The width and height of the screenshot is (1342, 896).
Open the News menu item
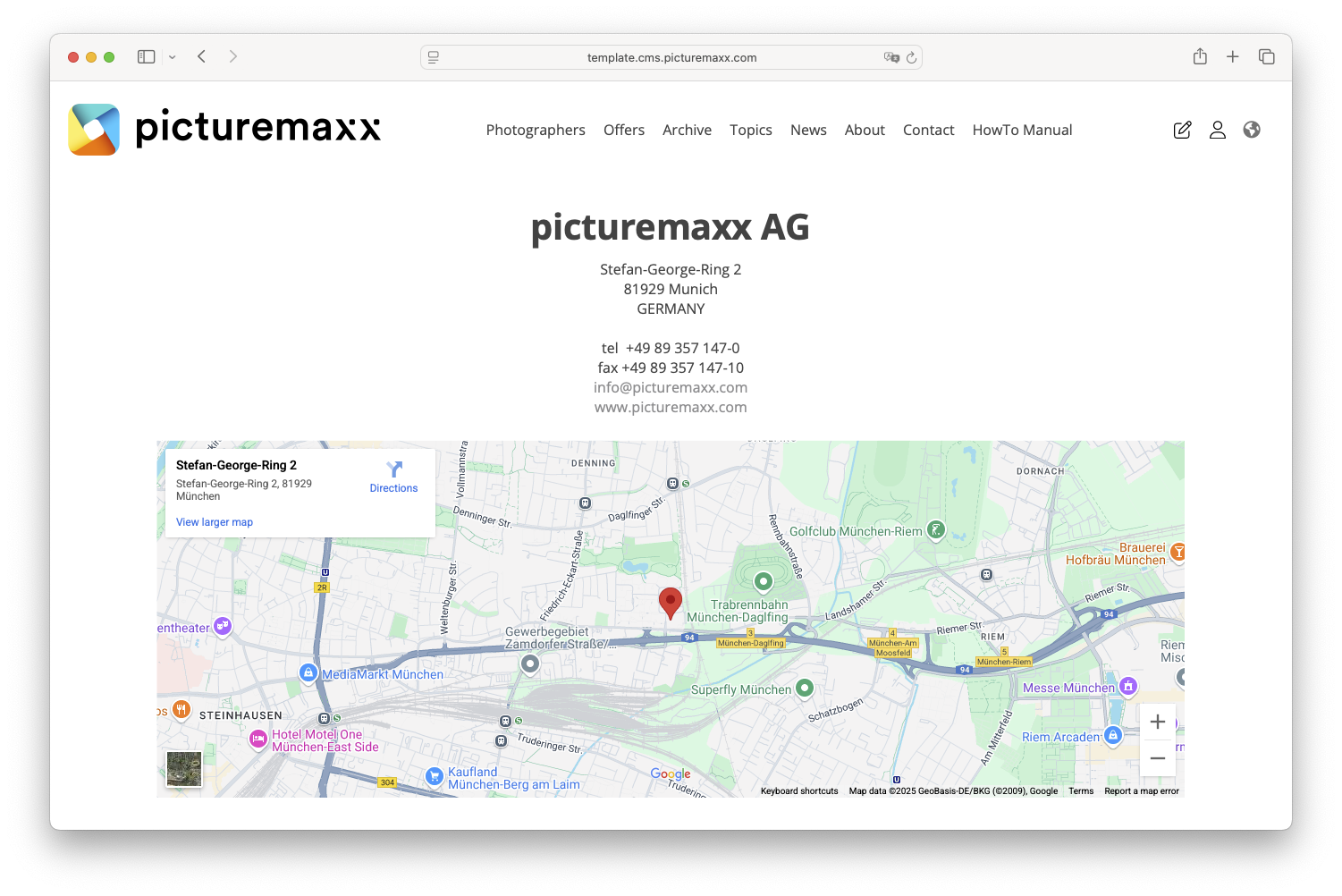(808, 130)
